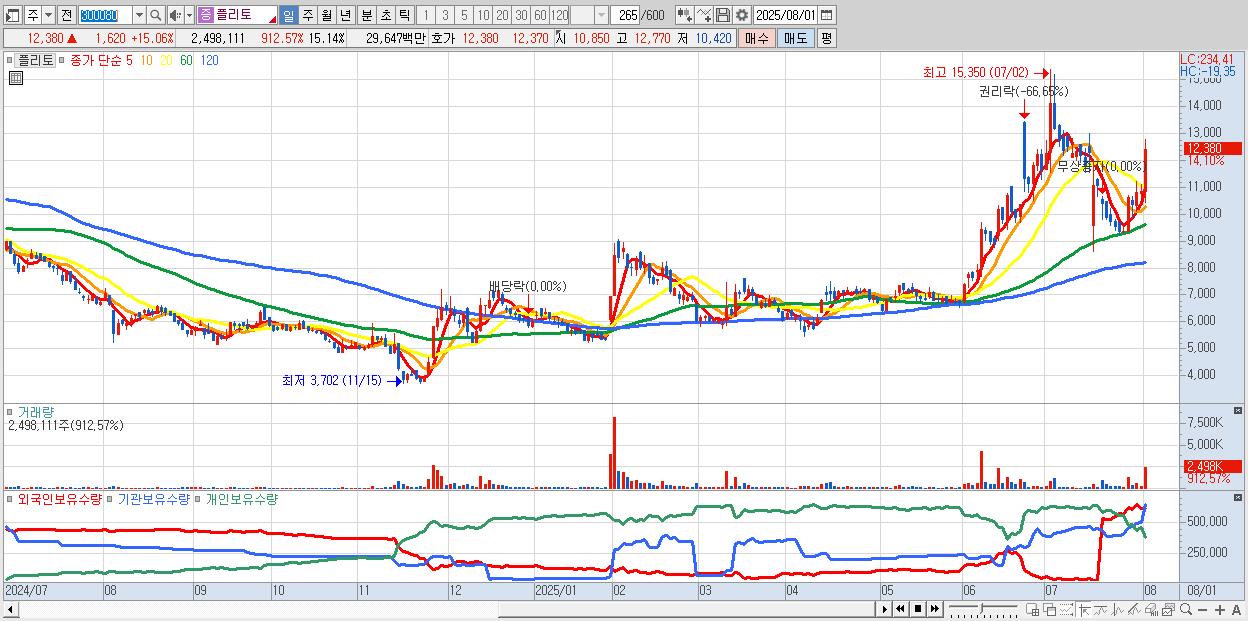
Task: Zoom in chart with the plus icon
Action: pyautogui.click(x=1220, y=610)
